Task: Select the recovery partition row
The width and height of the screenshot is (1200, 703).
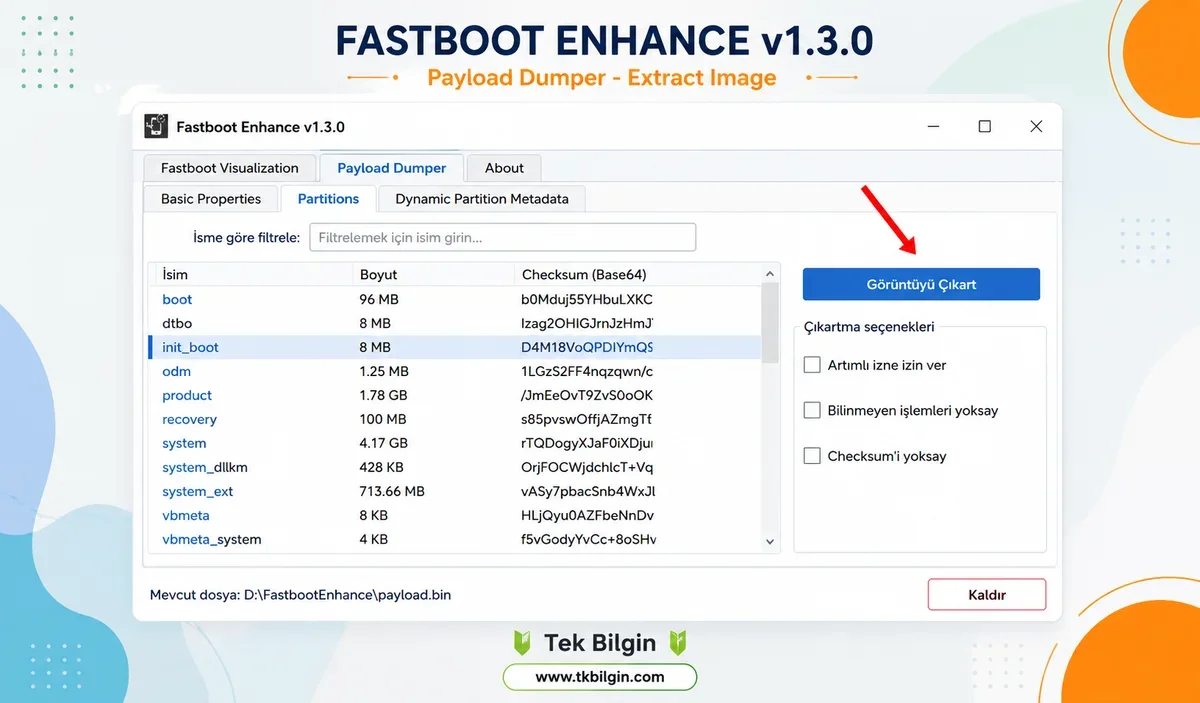Action: click(455, 419)
